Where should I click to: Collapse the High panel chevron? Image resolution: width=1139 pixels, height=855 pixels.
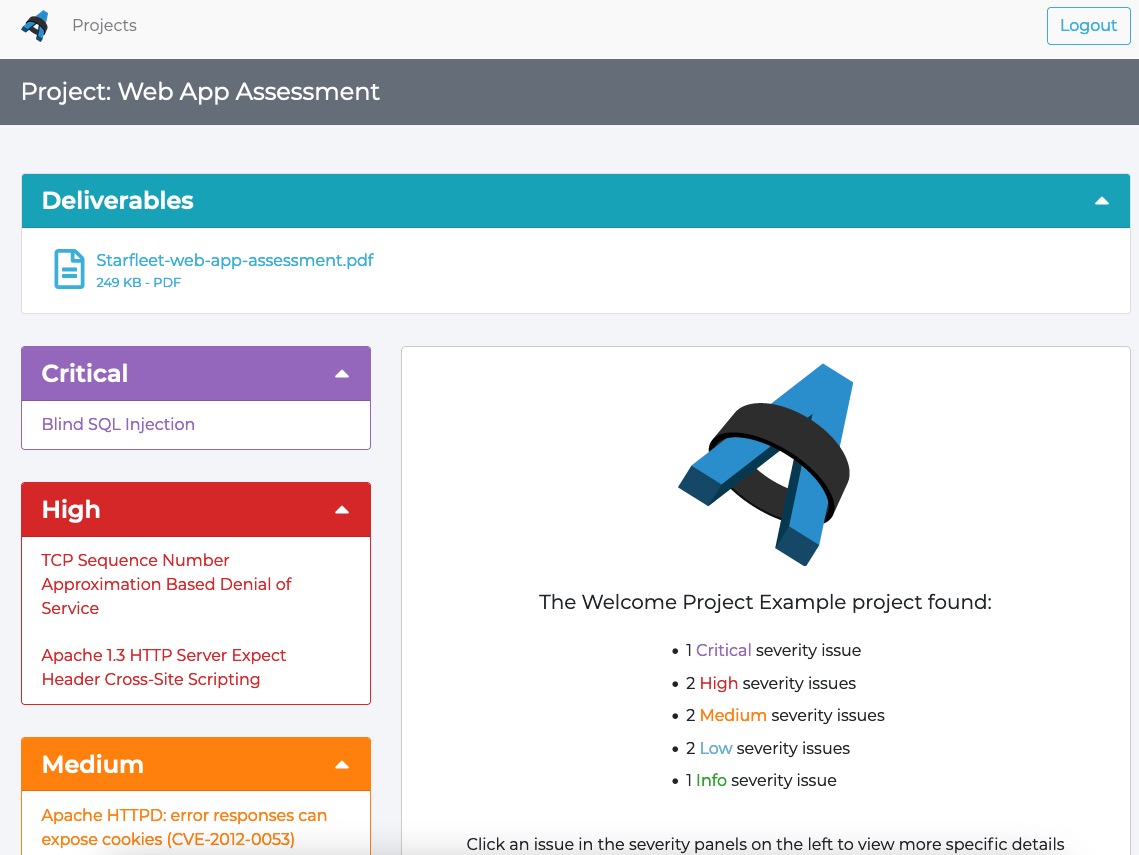(x=341, y=510)
